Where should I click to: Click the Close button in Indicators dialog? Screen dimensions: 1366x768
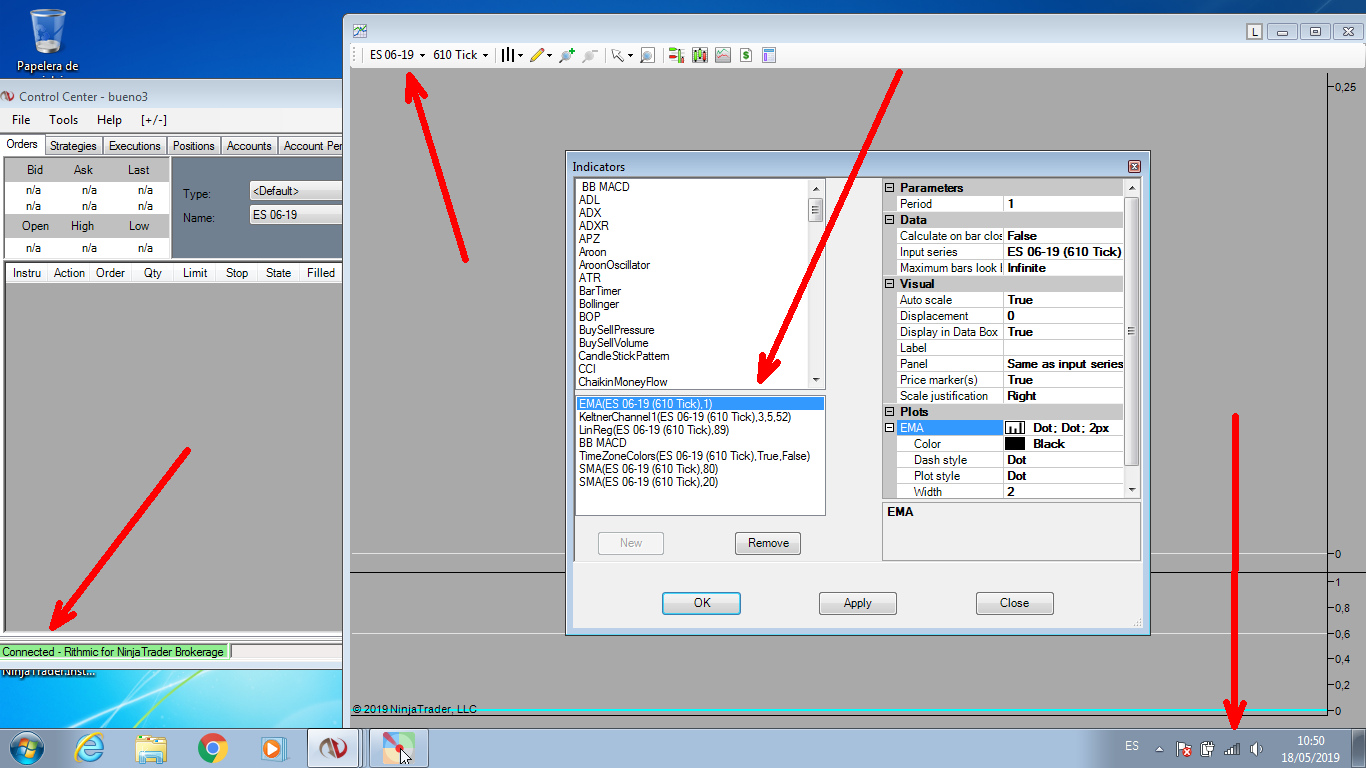pyautogui.click(x=1014, y=603)
